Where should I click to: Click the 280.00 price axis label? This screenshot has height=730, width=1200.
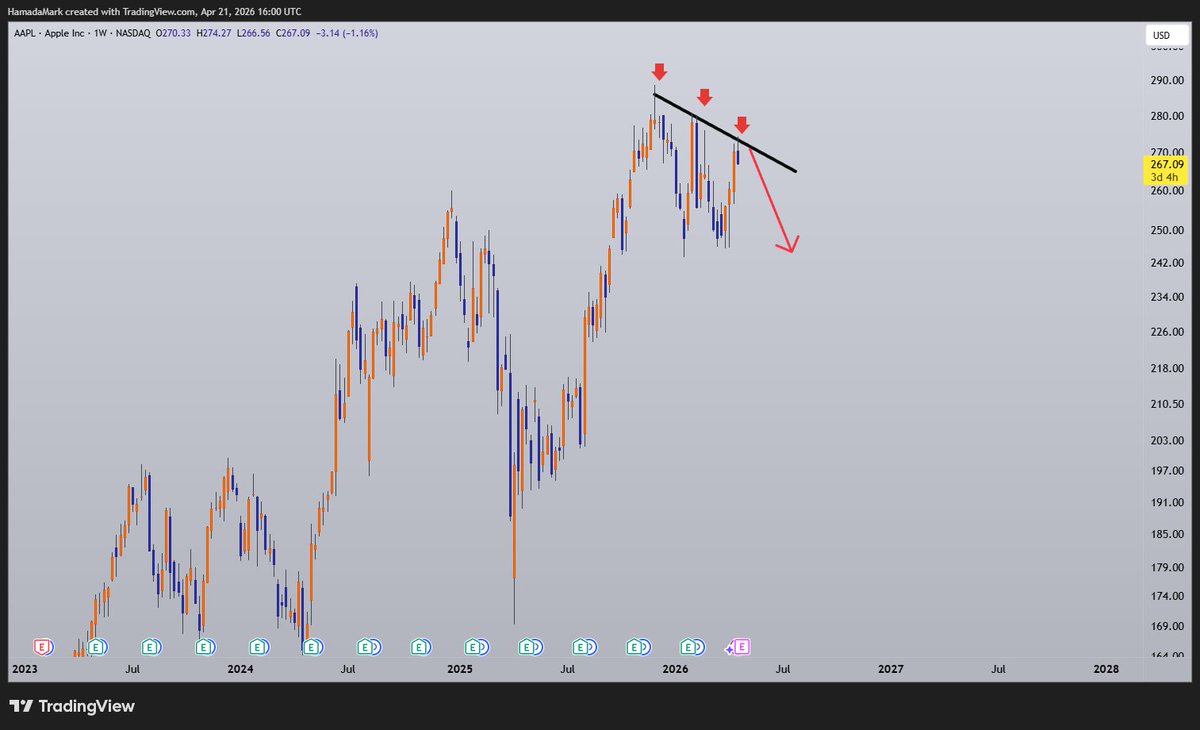pos(1167,117)
